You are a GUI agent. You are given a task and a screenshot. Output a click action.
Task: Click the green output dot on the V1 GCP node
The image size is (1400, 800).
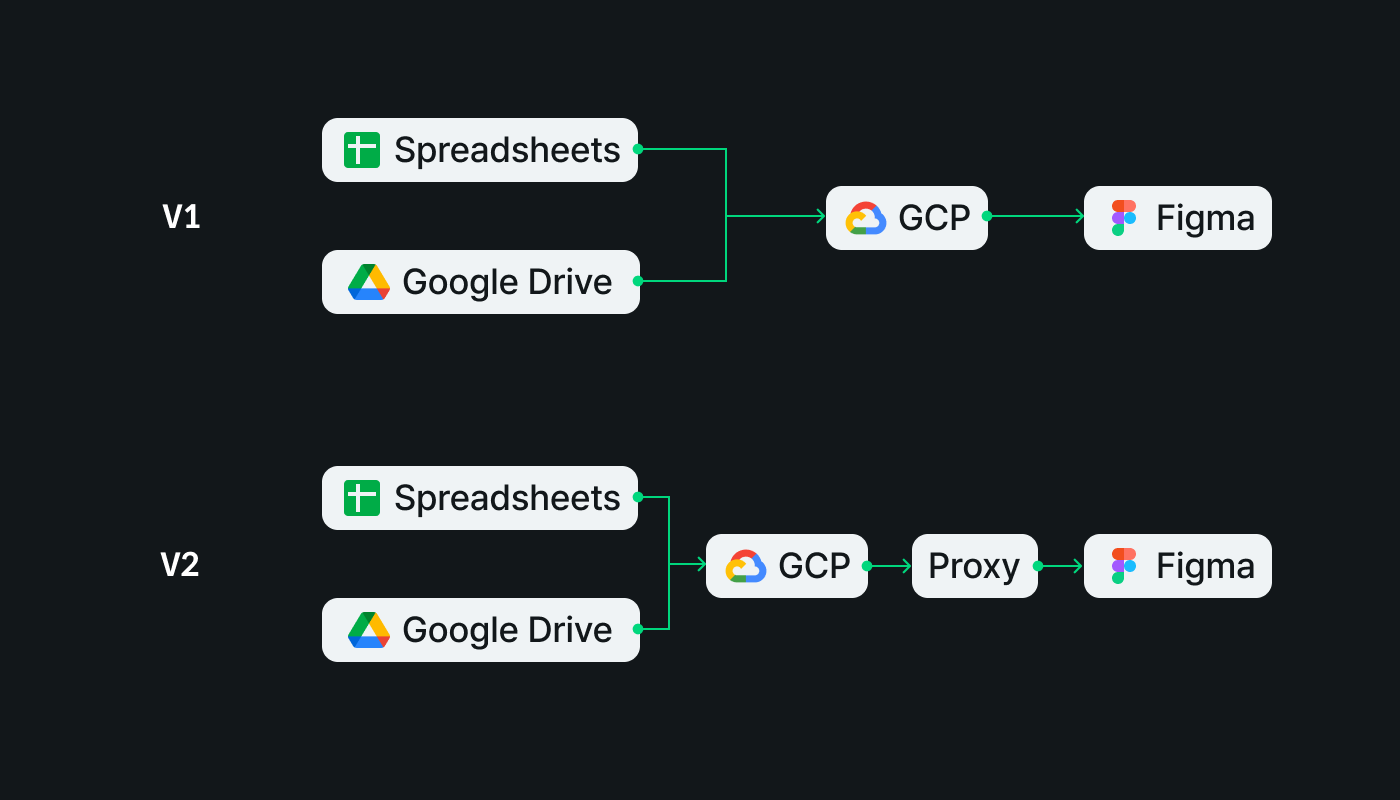(x=987, y=216)
